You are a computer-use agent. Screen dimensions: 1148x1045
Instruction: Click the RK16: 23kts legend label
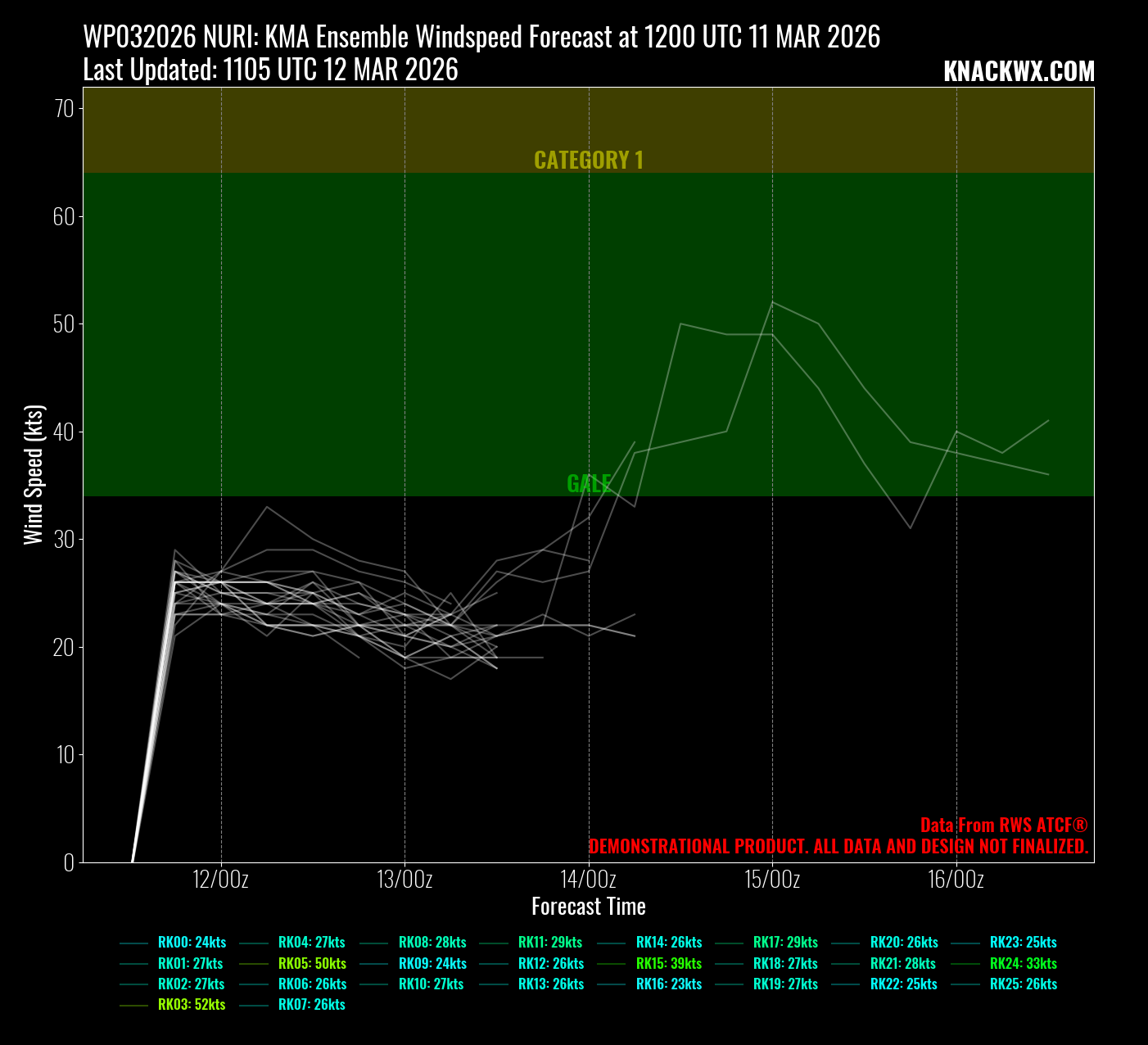pyautogui.click(x=669, y=984)
